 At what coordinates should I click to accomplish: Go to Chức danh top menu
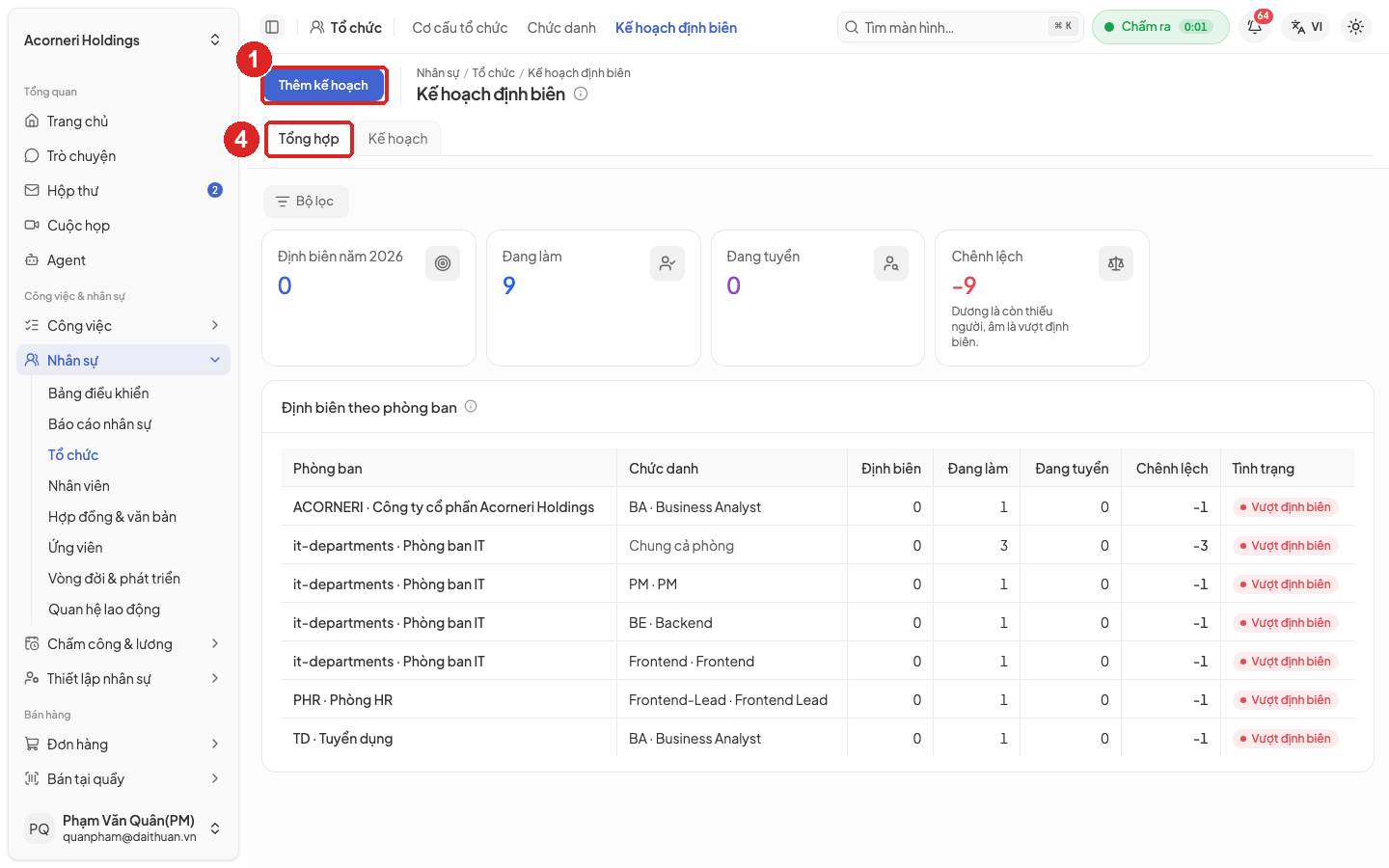(561, 28)
